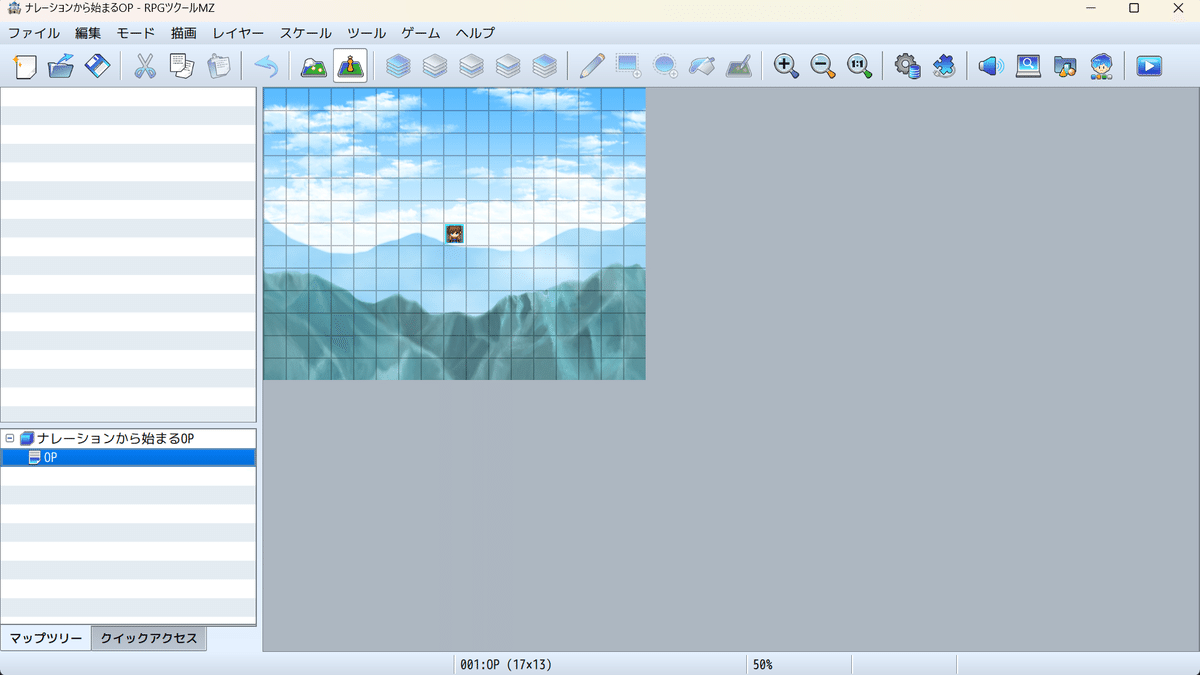Viewport: 1200px width, 675px height.
Task: Undo last action with arrow icon
Action: pos(265,67)
